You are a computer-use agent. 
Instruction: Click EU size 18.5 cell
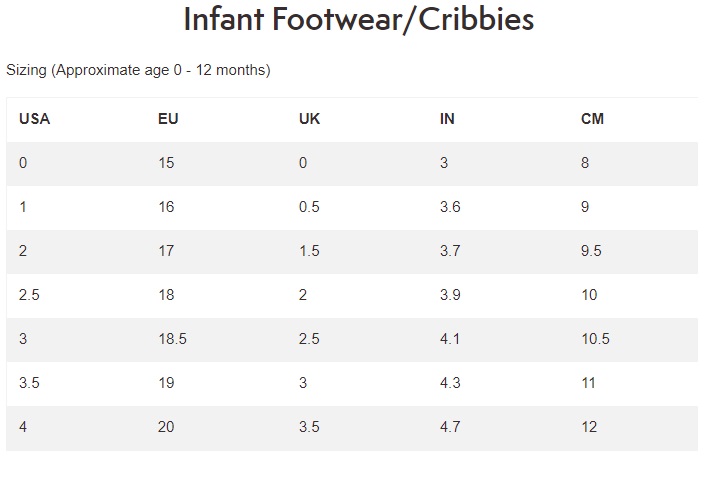(x=172, y=339)
